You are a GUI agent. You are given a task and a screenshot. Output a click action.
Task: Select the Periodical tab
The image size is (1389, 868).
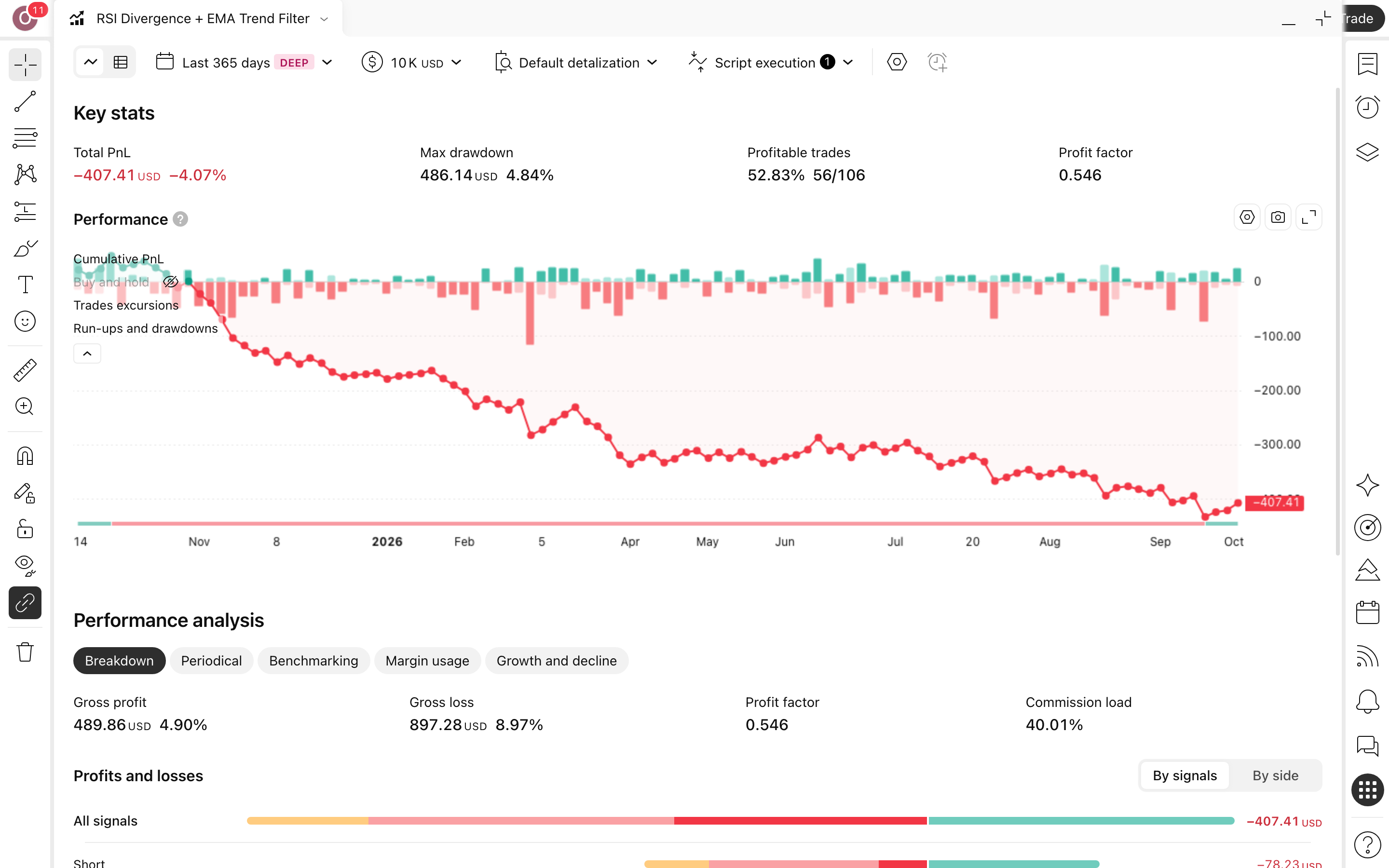[x=211, y=661]
